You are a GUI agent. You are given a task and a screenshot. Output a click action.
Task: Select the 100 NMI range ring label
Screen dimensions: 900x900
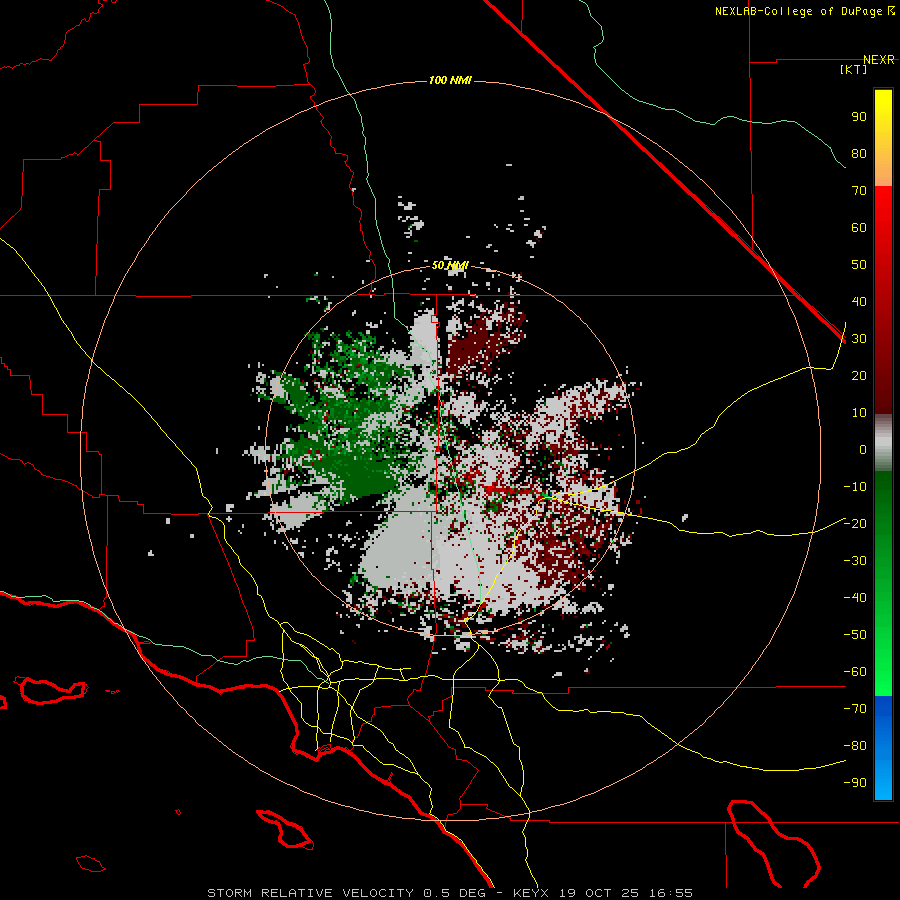450,80
